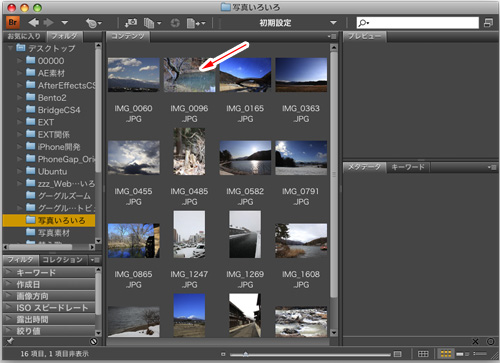Select thumbnail IMG_0060.JPG
The height and width of the screenshot is (363, 500).
click(134, 75)
